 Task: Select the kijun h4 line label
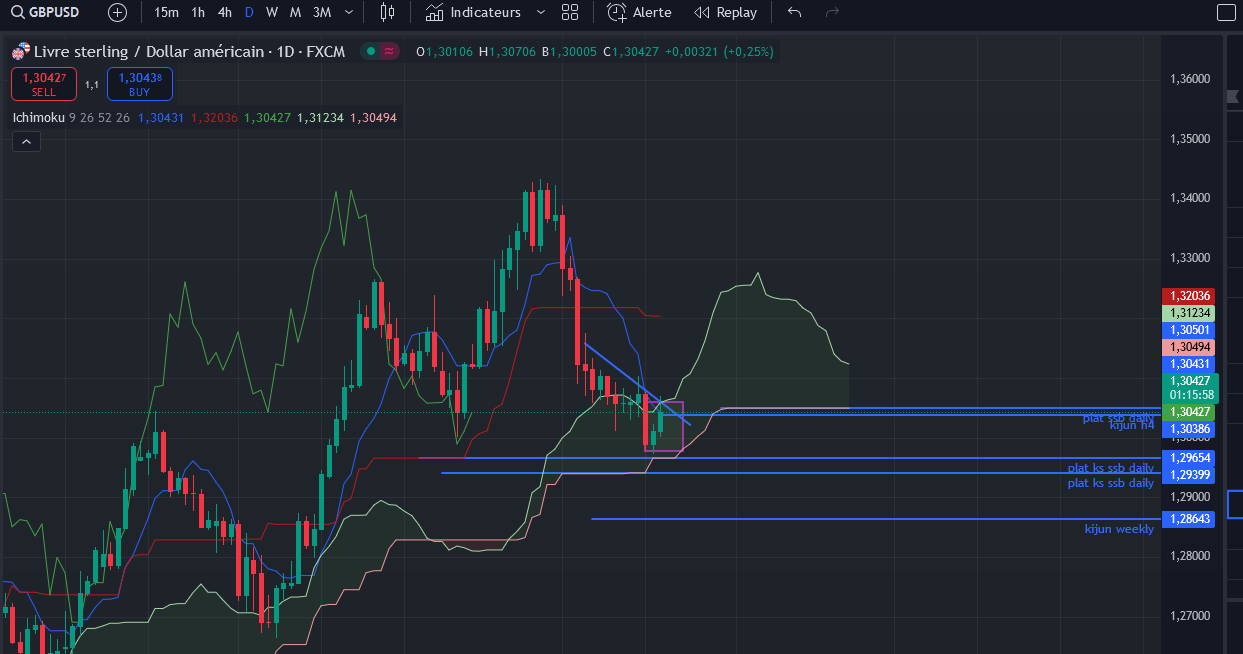pyautogui.click(x=1132, y=426)
